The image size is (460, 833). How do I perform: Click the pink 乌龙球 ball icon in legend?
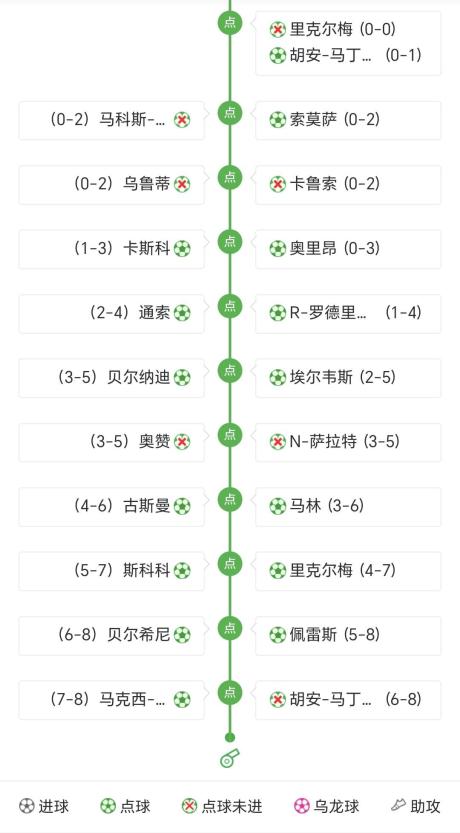click(x=302, y=806)
